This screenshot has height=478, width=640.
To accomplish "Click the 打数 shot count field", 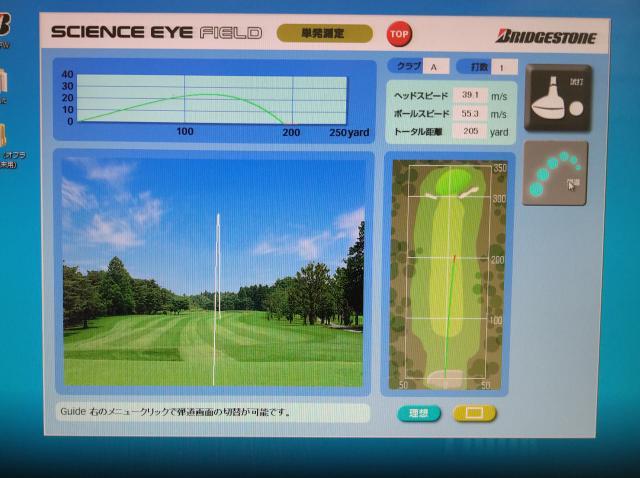I will tap(504, 67).
